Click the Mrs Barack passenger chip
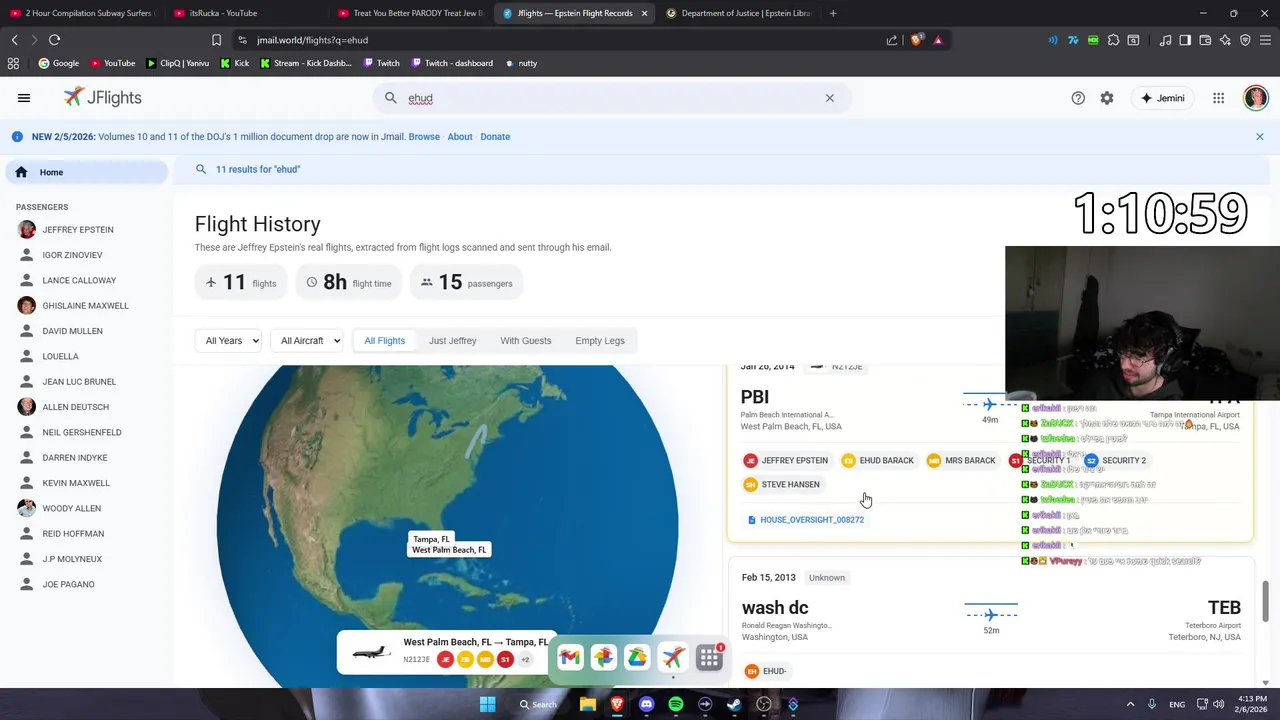1280x720 pixels. 961,461
